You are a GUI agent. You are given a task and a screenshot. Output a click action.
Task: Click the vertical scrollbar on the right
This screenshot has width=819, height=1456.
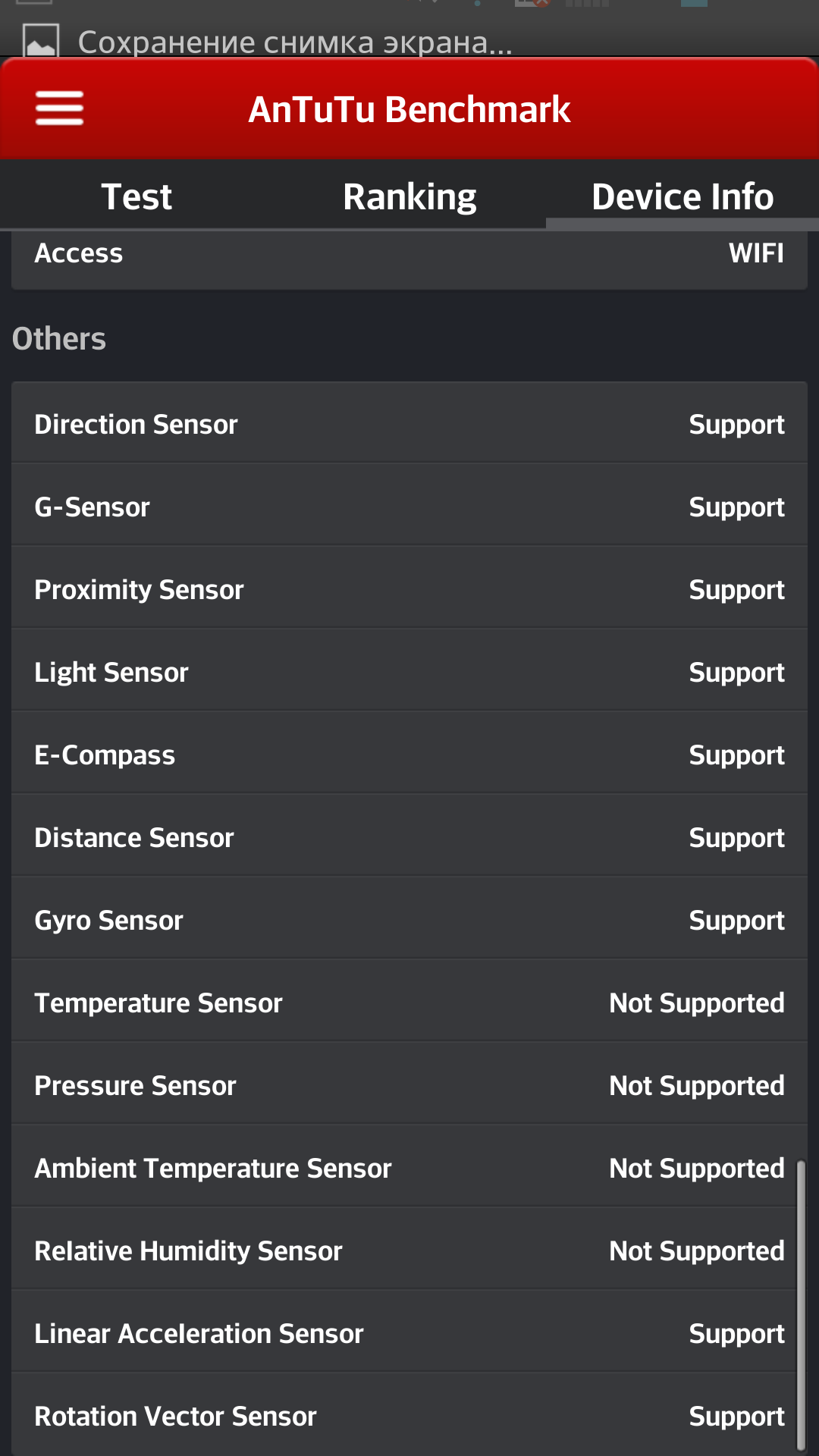(801, 1305)
